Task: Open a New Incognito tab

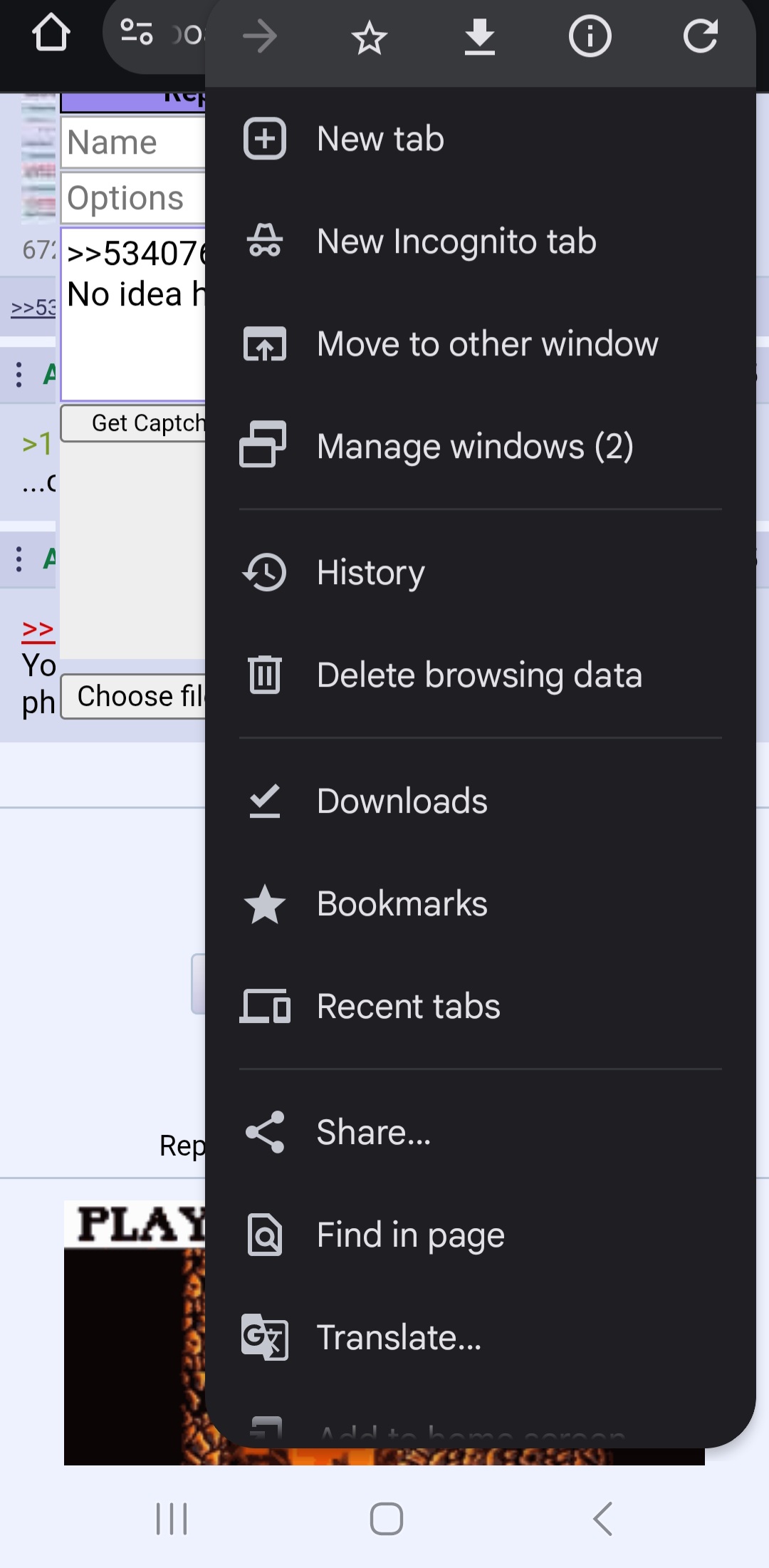Action: 481,242
